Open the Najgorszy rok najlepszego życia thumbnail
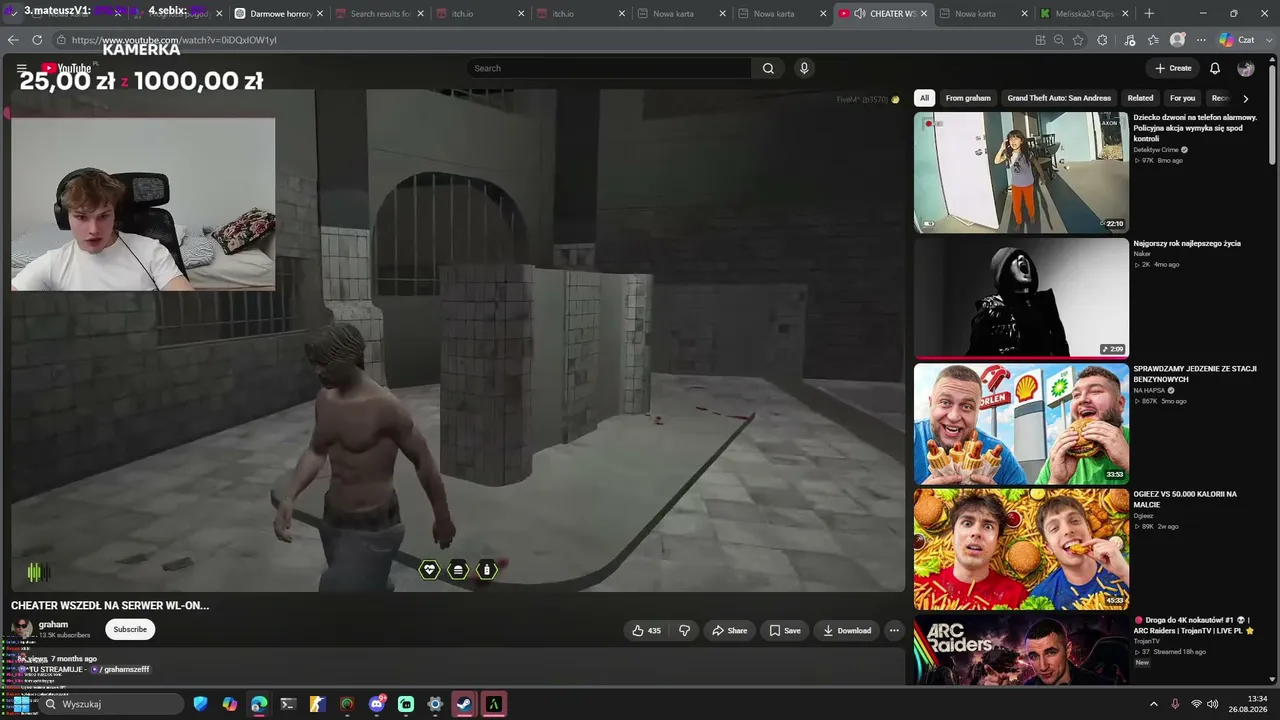 (x=1021, y=298)
